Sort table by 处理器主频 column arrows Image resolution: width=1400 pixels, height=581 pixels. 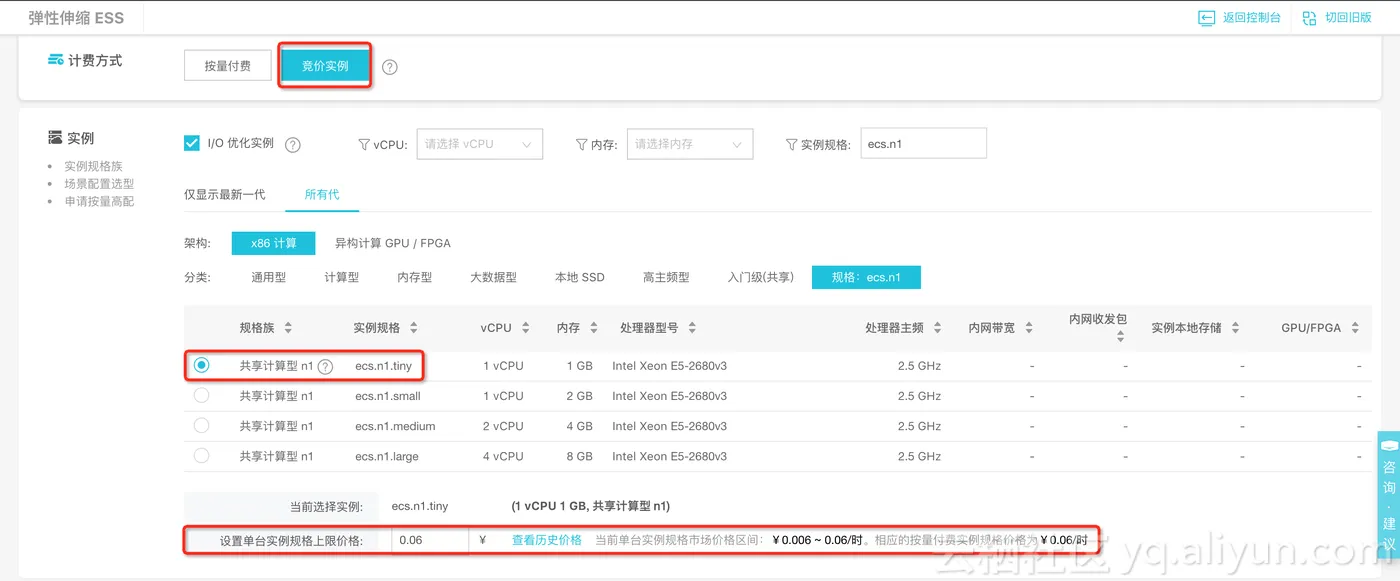click(x=937, y=328)
